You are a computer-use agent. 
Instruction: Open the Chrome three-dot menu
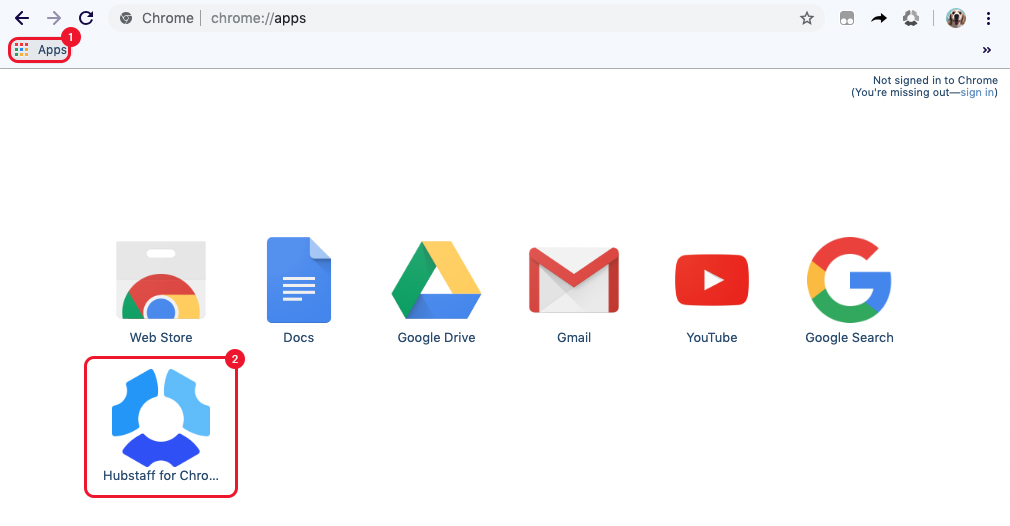pyautogui.click(x=988, y=18)
